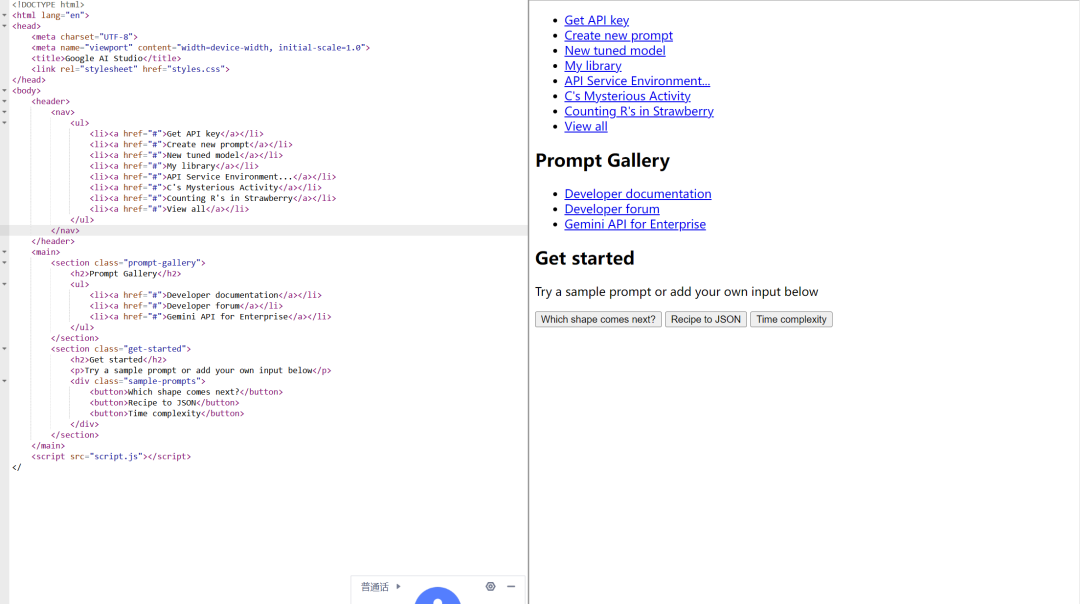Image resolution: width=1080 pixels, height=604 pixels.
Task: Click the button Time complexity code line
Action: click(167, 413)
